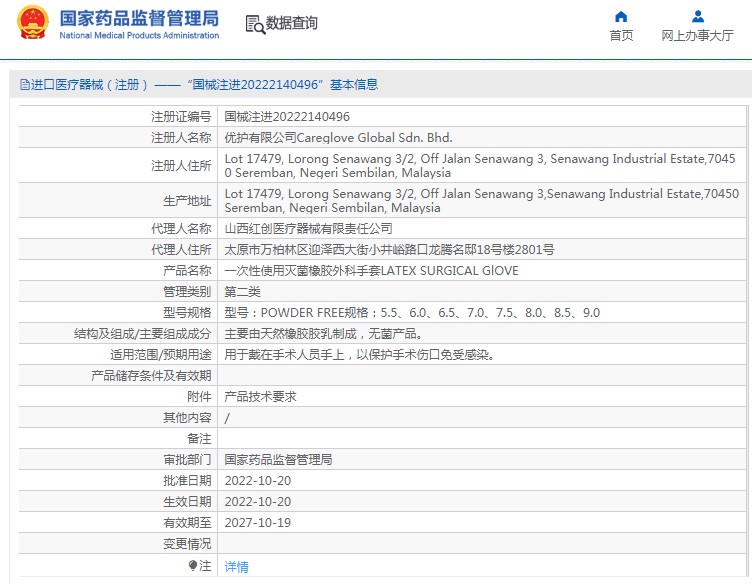Click the 其他内容 label
Viewport: 752px width, 584px height.
(x=187, y=418)
